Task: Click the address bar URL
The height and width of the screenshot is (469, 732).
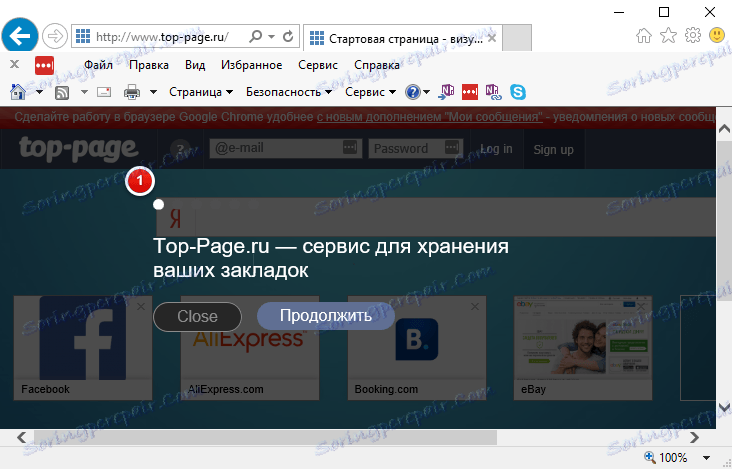Action: click(x=162, y=36)
